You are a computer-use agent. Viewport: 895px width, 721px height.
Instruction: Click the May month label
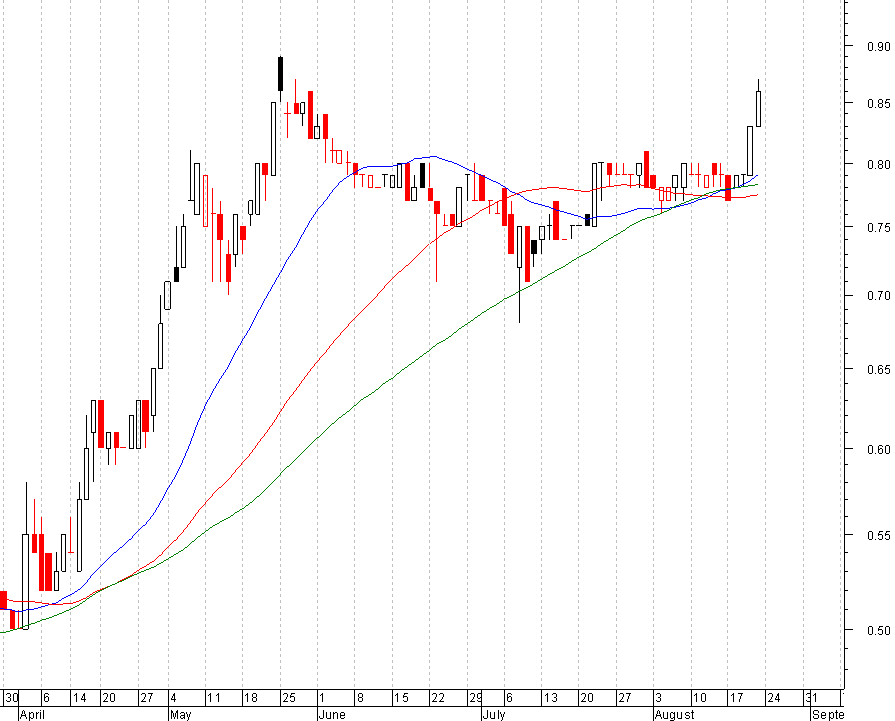tap(180, 715)
